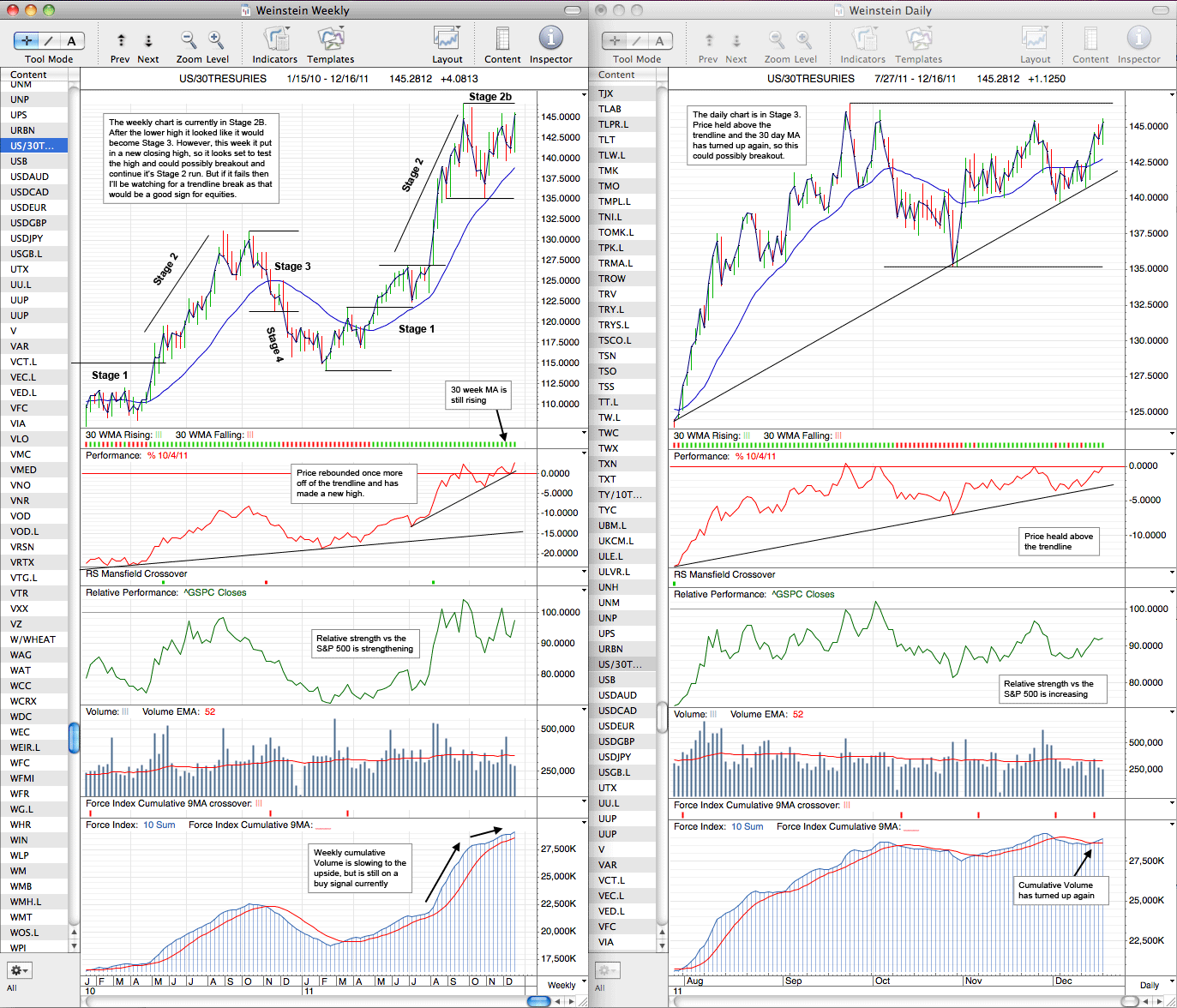
Task: Toggle the Content panel in Weinstein Daily
Action: pos(1090,39)
